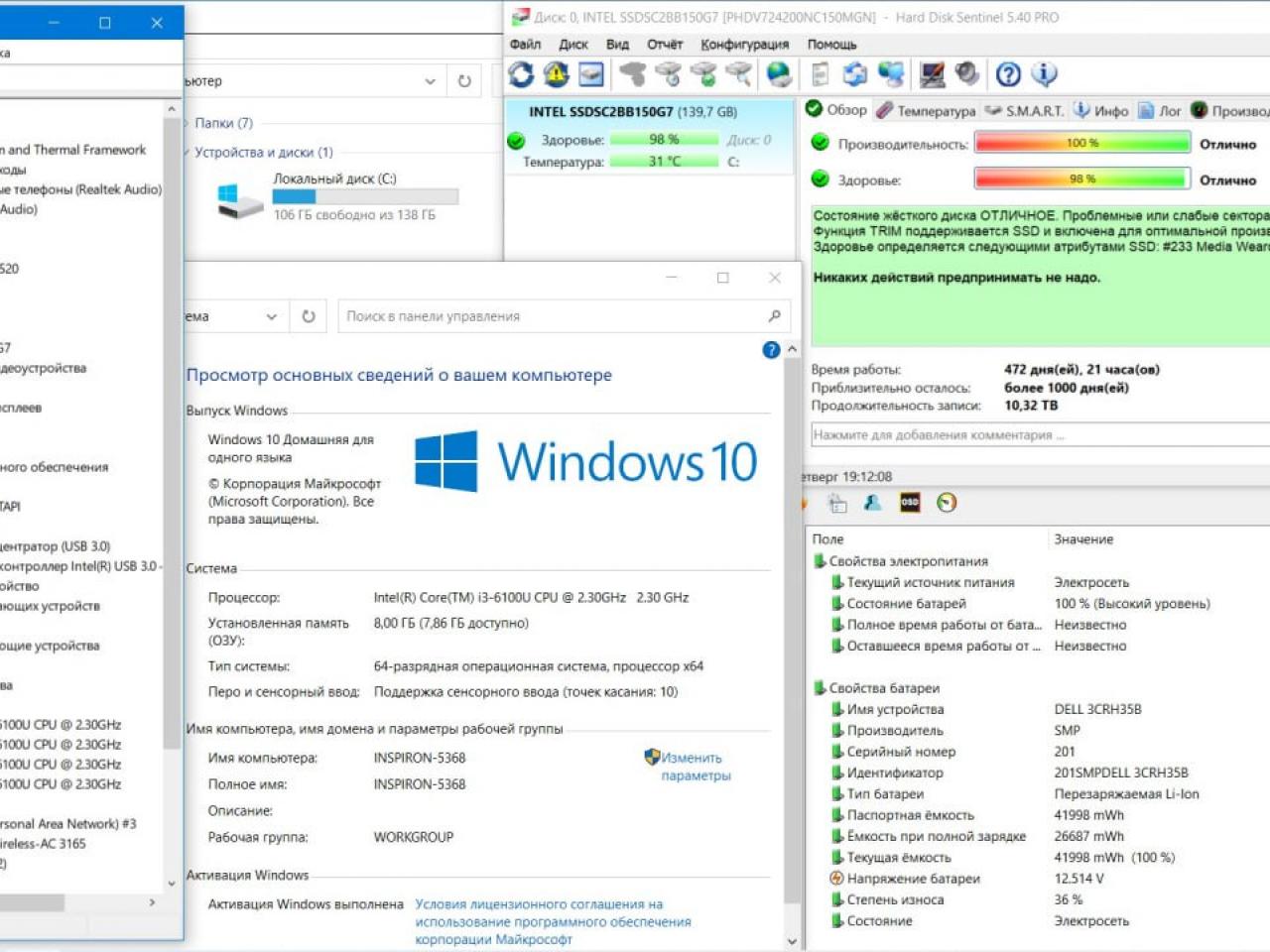
Task: Switch to the Лог tab
Action: (1160, 110)
